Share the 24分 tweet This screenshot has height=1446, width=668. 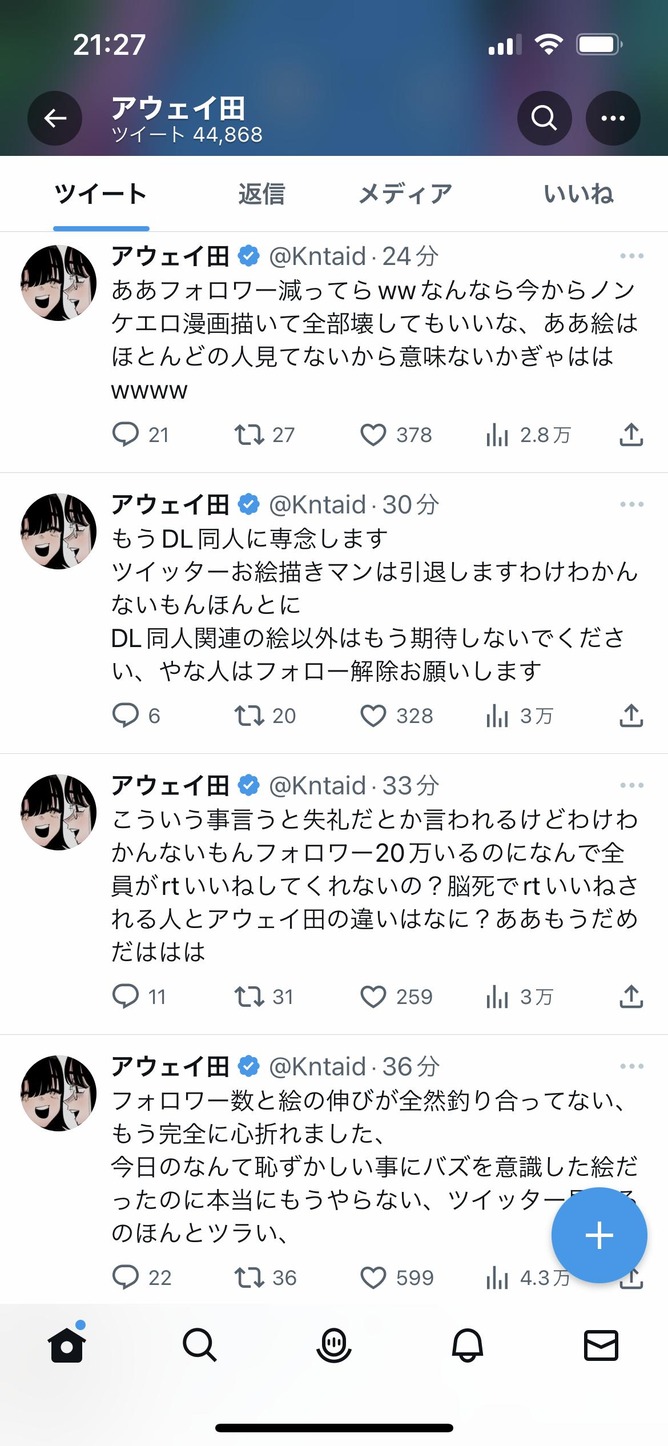[x=631, y=435]
